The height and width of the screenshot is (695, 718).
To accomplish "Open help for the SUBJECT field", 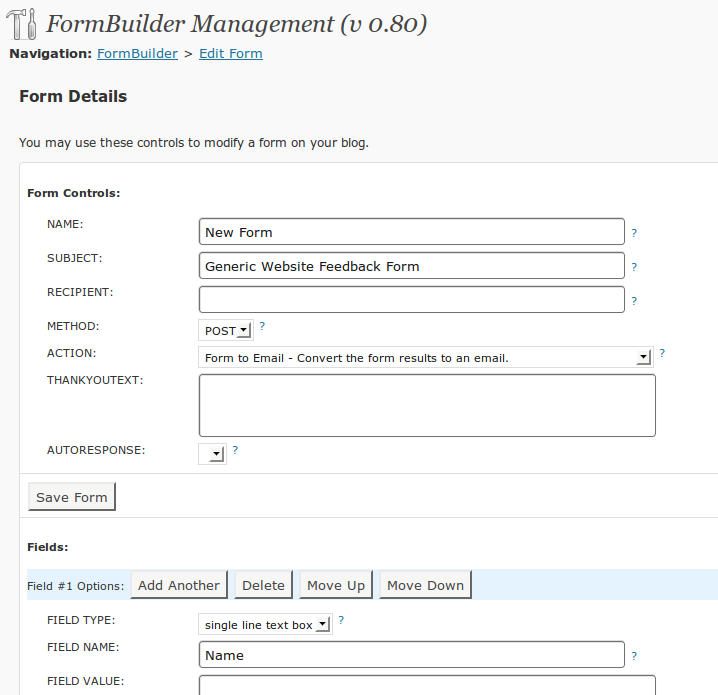I will pos(634,266).
